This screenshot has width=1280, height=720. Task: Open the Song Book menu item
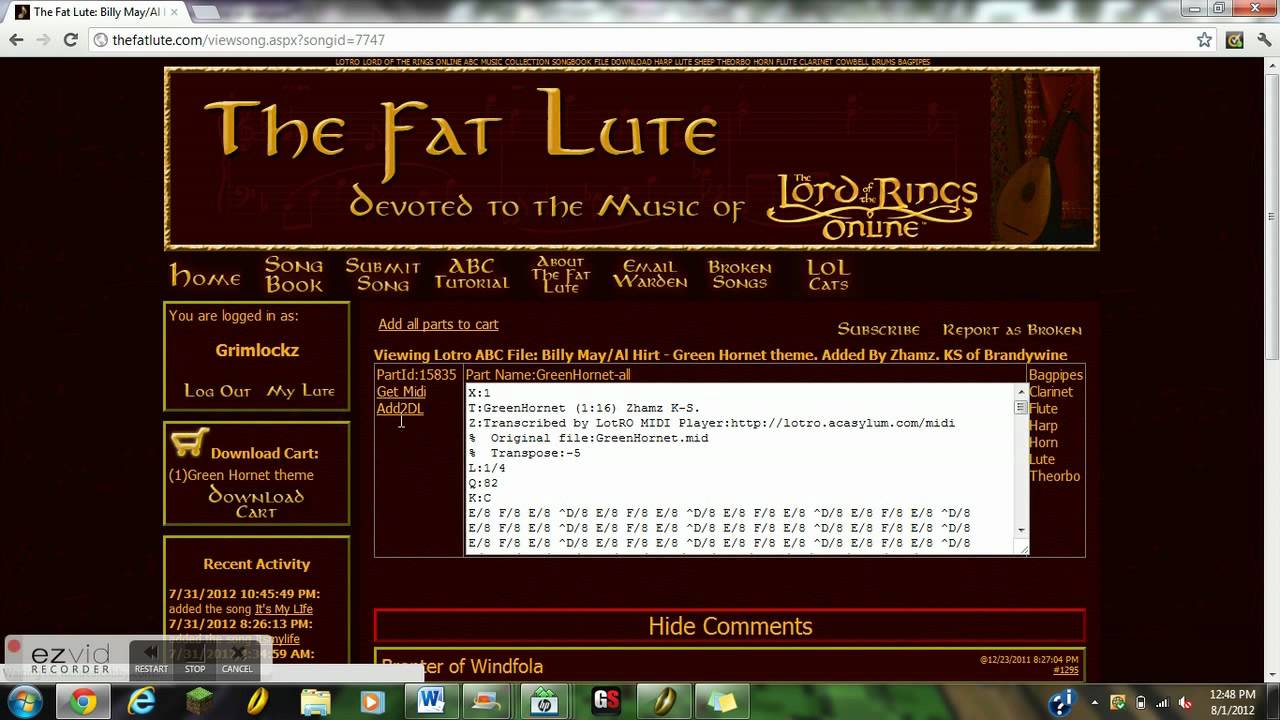click(x=294, y=274)
